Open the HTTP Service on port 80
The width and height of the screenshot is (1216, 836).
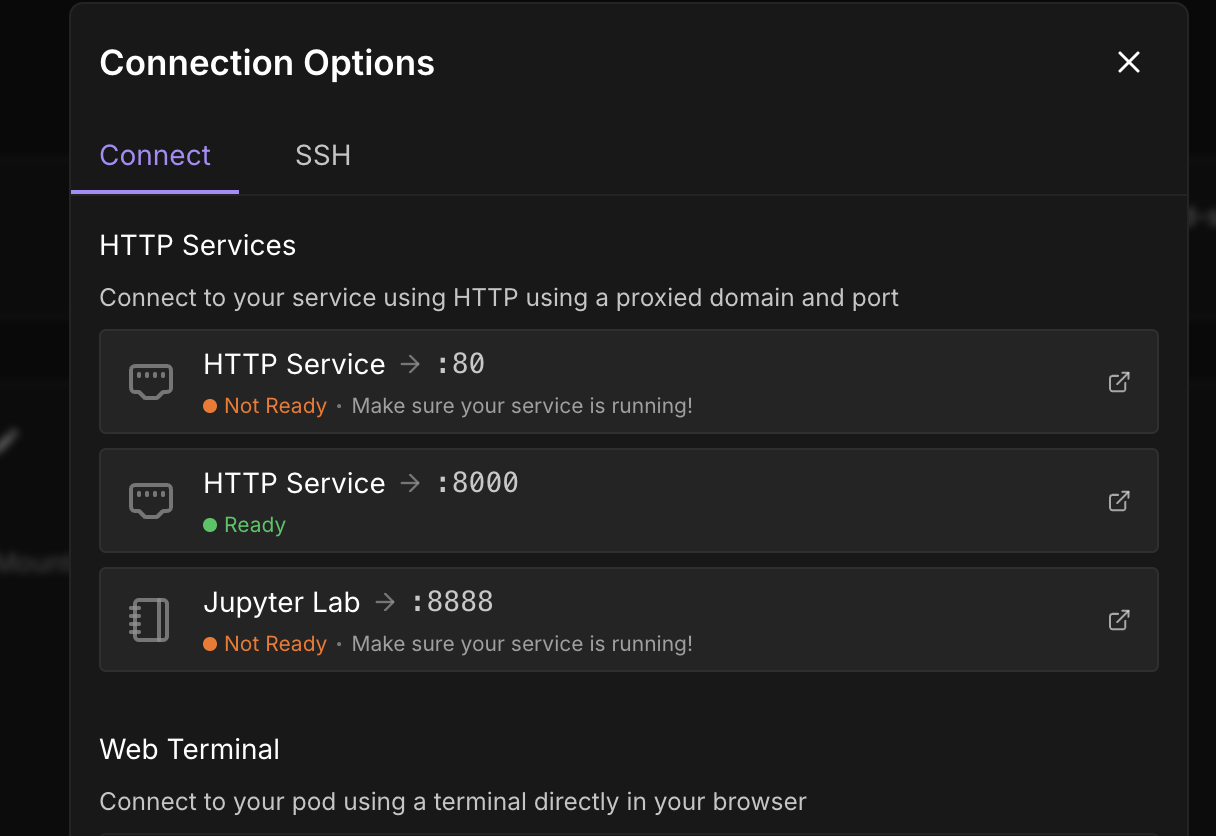coord(628,382)
